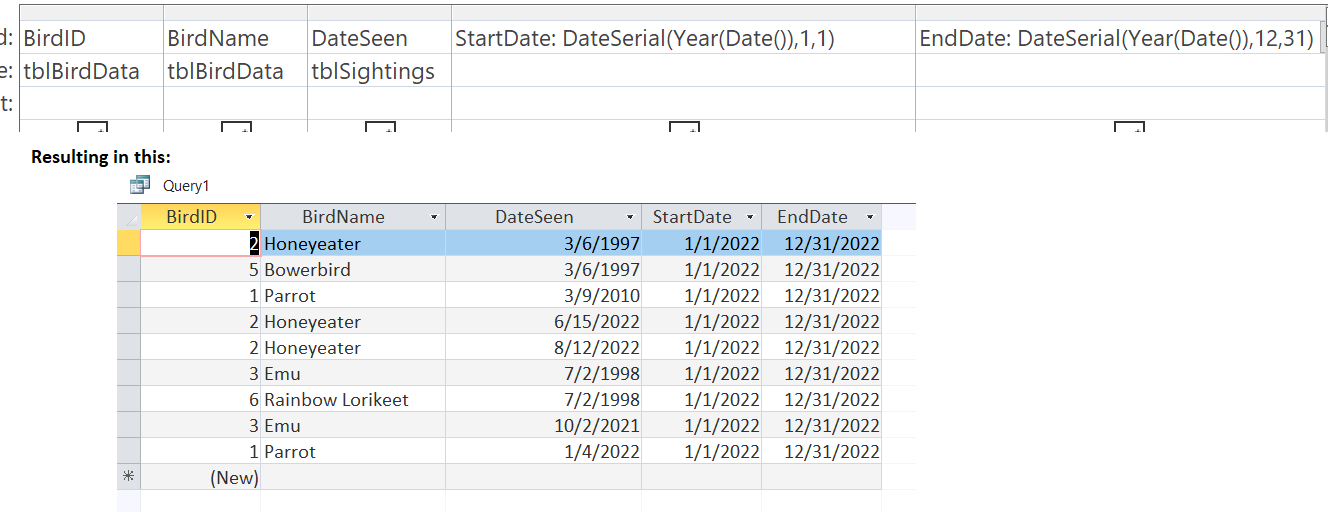Toggle the Show checkbox under the DateSeen field
Image resolution: width=1328 pixels, height=530 pixels.
(x=380, y=127)
